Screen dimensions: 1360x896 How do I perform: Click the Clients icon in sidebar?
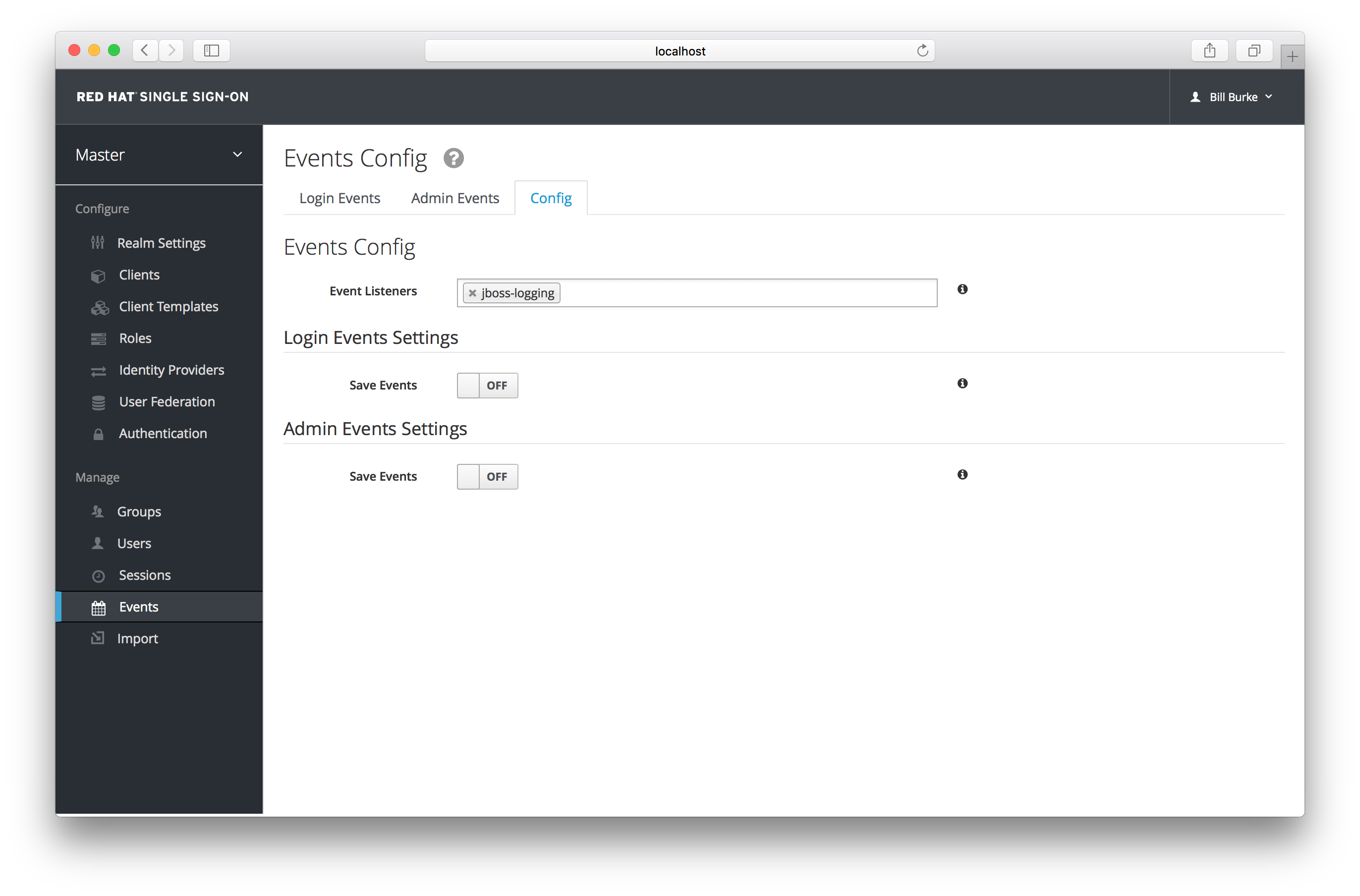(x=96, y=275)
